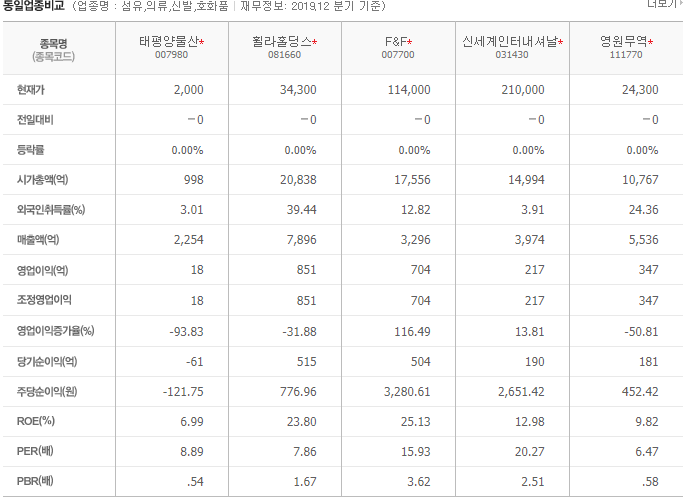Click the stock code 007700
This screenshot has width=691, height=502.
(x=398, y=55)
